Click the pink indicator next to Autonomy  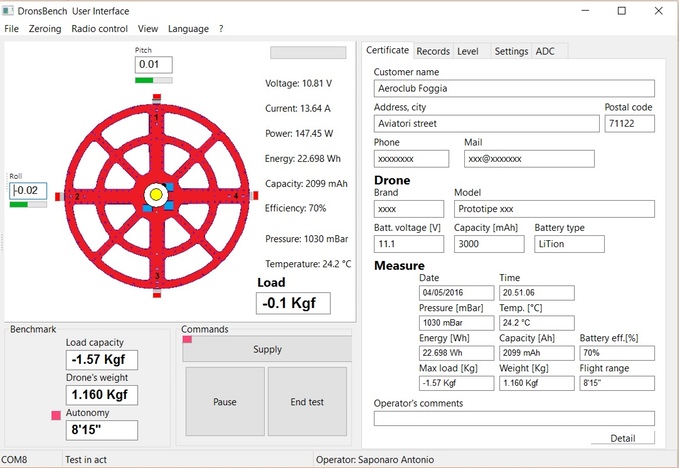pos(56,415)
